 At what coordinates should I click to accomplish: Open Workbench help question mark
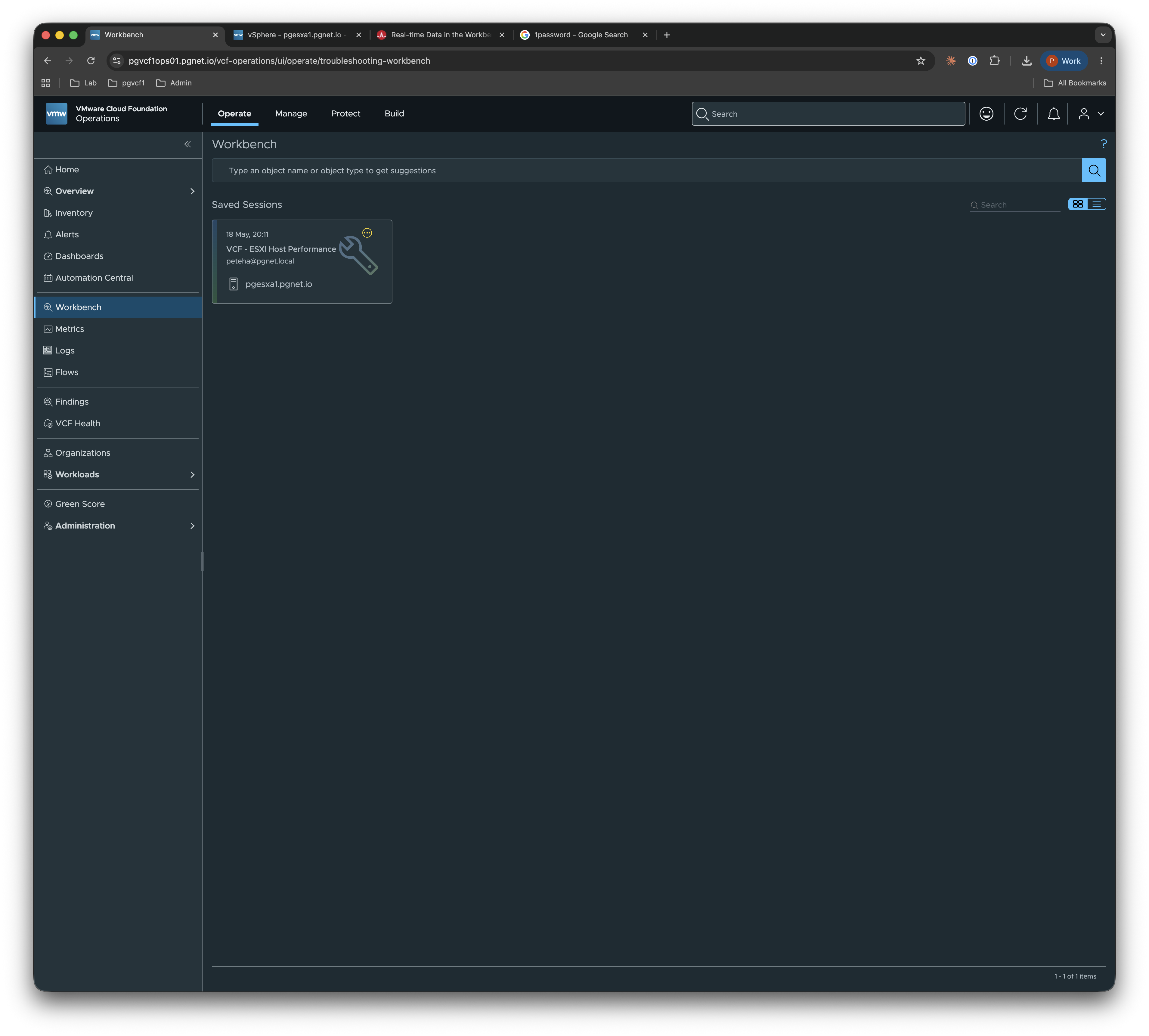(1104, 144)
